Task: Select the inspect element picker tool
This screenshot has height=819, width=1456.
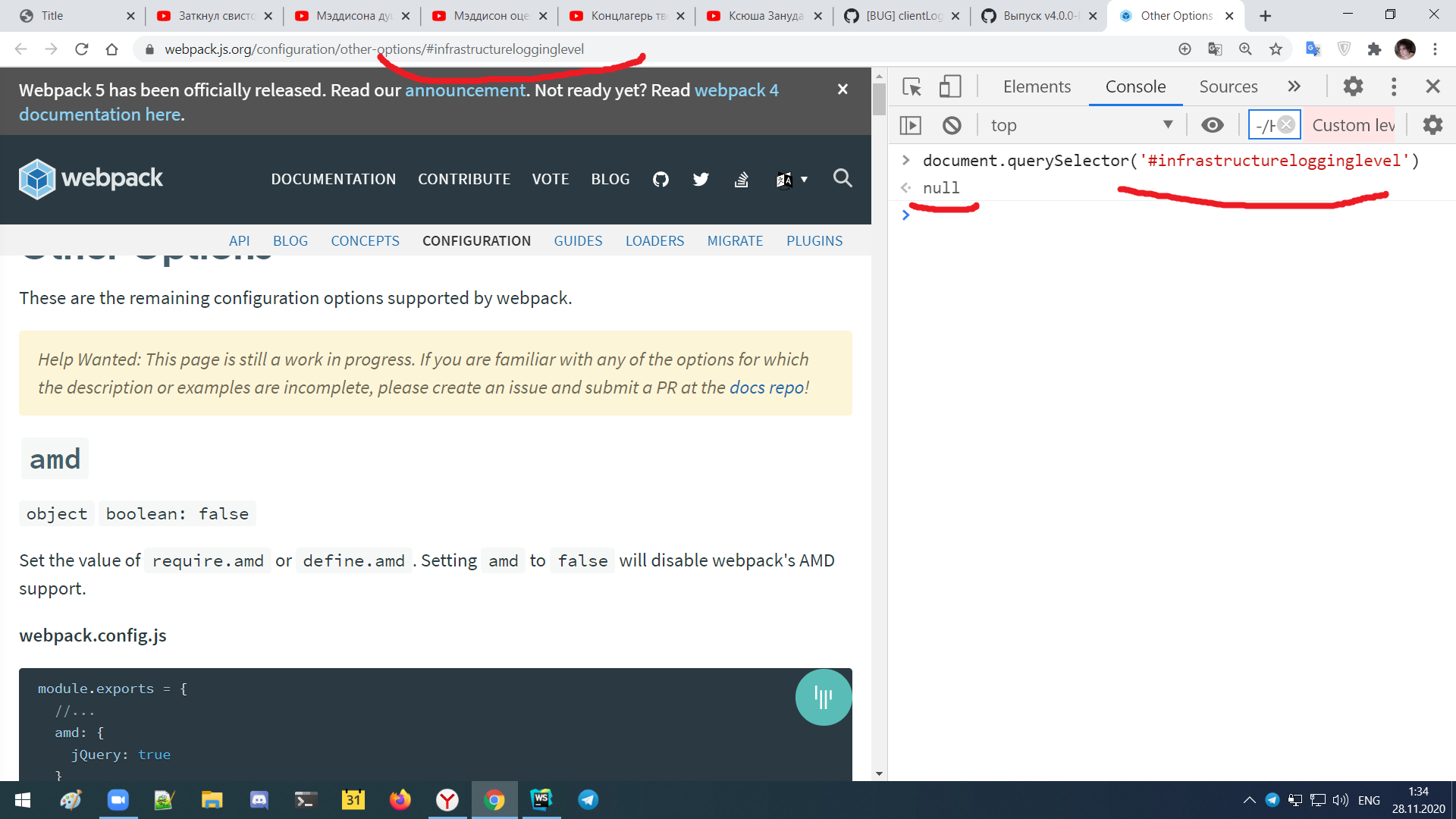Action: (912, 86)
